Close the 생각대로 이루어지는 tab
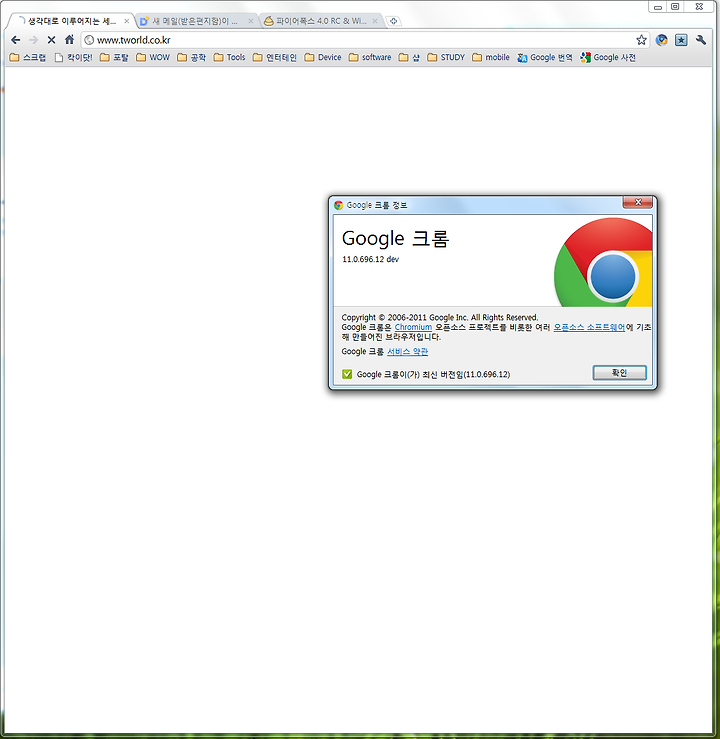Screen dimensions: 720x739 click(126, 21)
